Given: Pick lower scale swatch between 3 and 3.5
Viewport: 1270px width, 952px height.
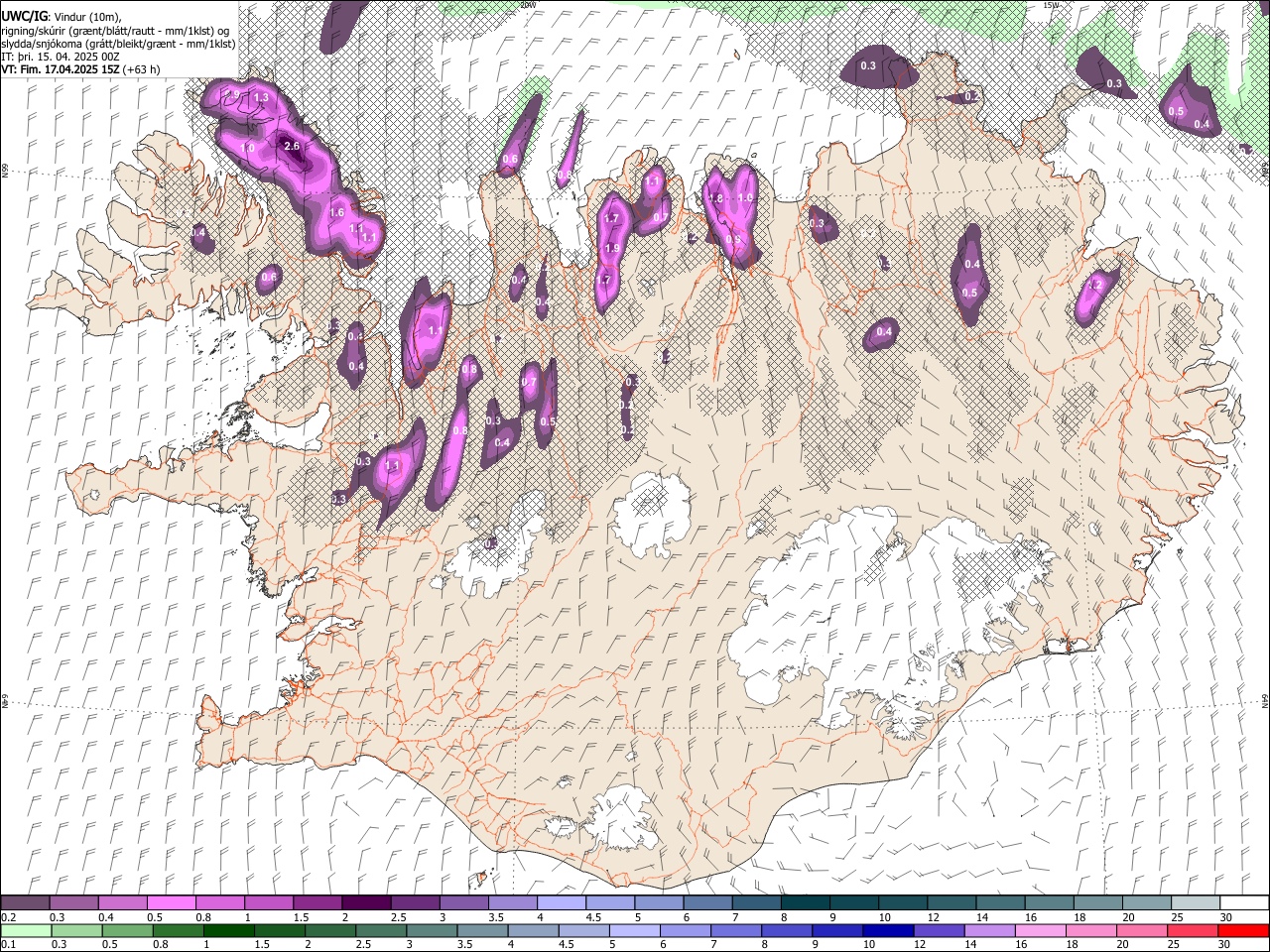Looking at the screenshot, I should click(x=433, y=930).
